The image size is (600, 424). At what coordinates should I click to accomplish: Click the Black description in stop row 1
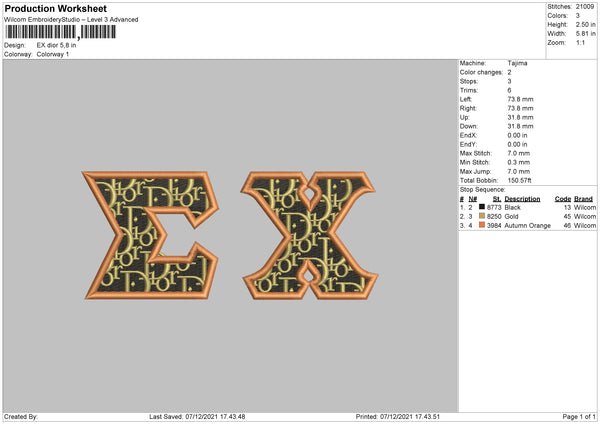512,207
